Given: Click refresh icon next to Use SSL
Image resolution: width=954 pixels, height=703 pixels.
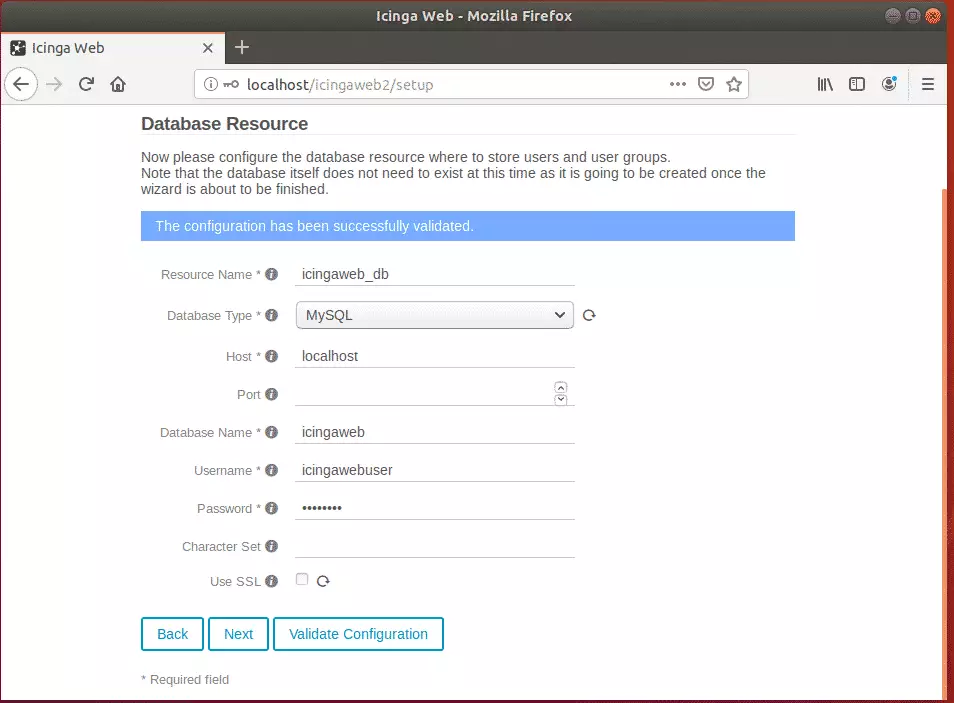Looking at the screenshot, I should coord(323,581).
